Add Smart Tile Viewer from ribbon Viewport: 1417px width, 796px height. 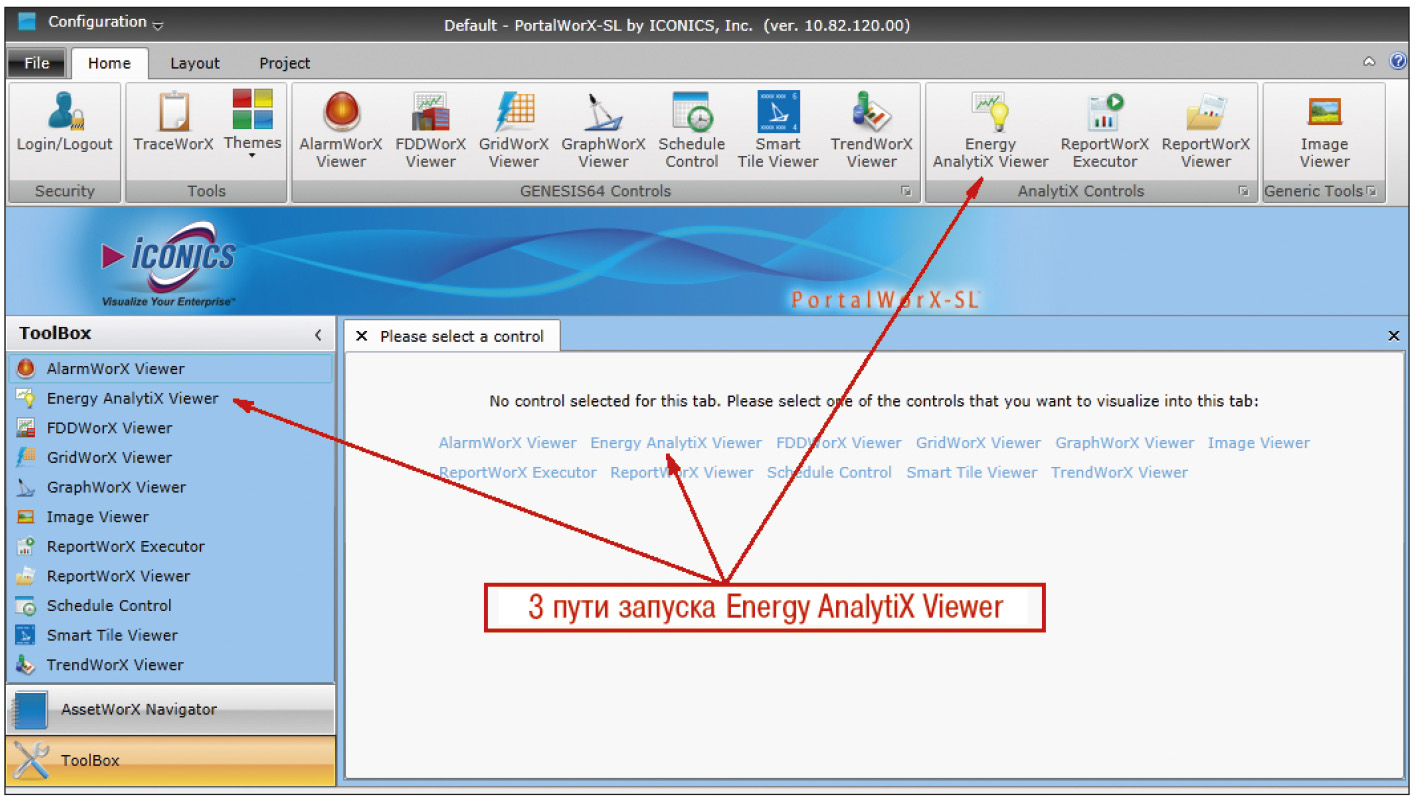point(778,131)
